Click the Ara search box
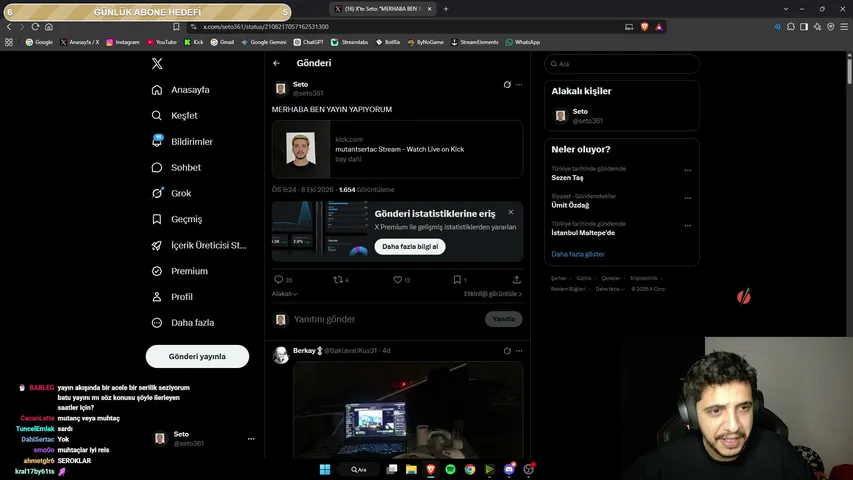Image resolution: width=853 pixels, height=480 pixels. click(x=622, y=64)
